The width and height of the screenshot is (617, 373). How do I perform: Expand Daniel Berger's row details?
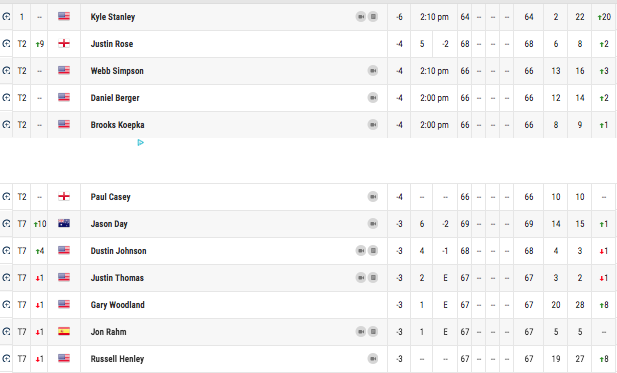tap(308, 98)
